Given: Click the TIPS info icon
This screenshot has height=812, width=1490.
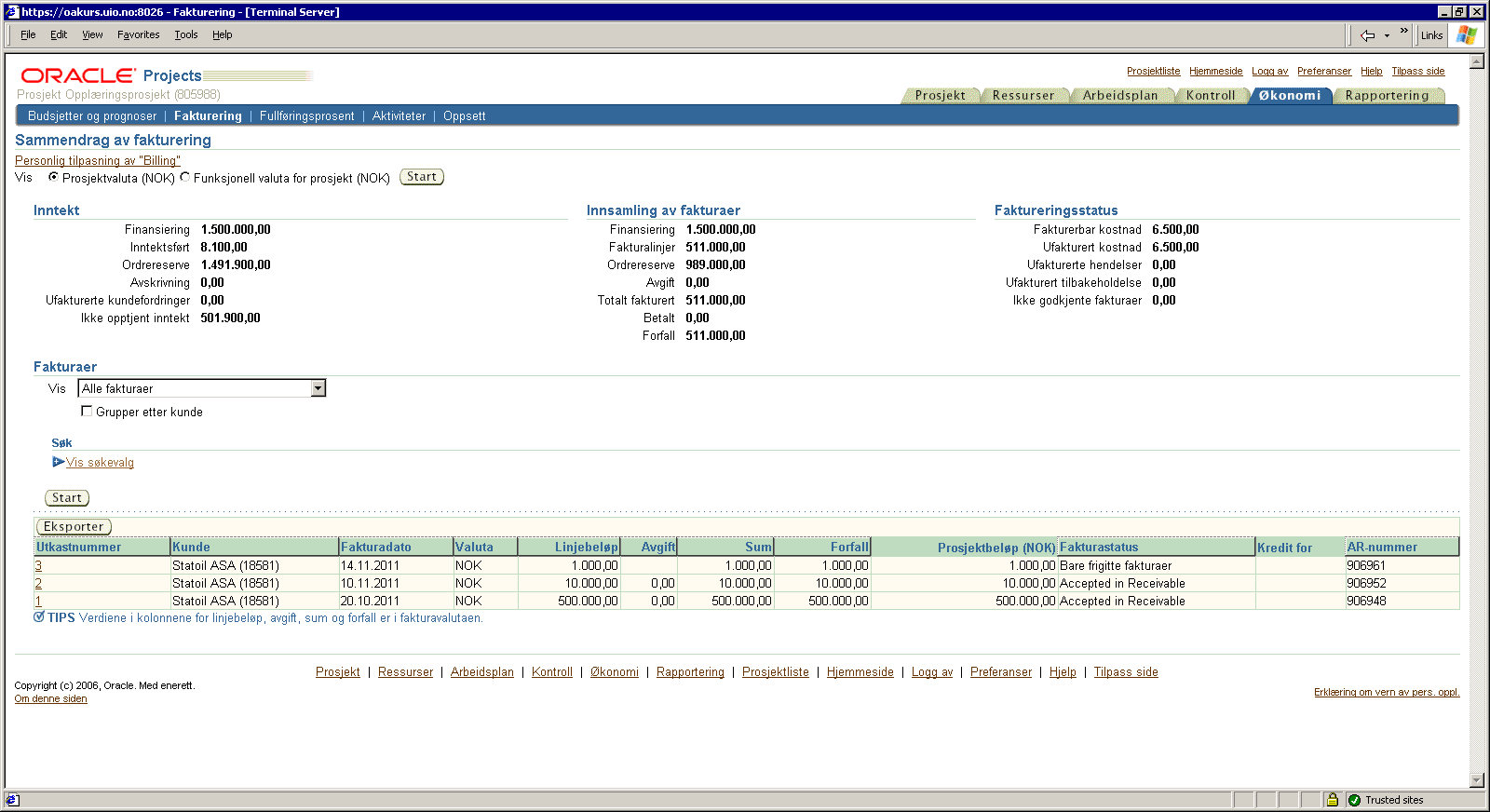Looking at the screenshot, I should 39,616.
